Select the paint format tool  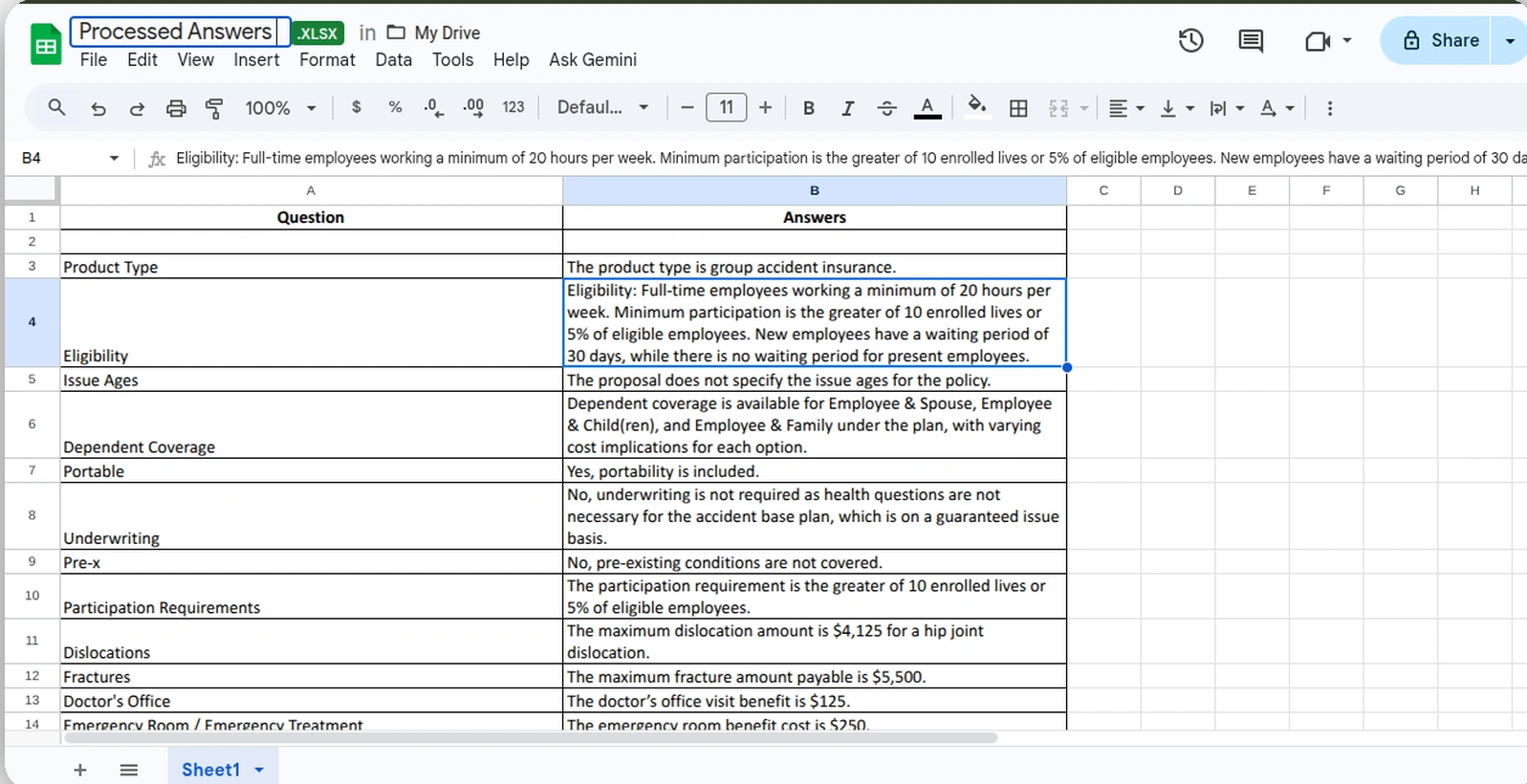[214, 108]
